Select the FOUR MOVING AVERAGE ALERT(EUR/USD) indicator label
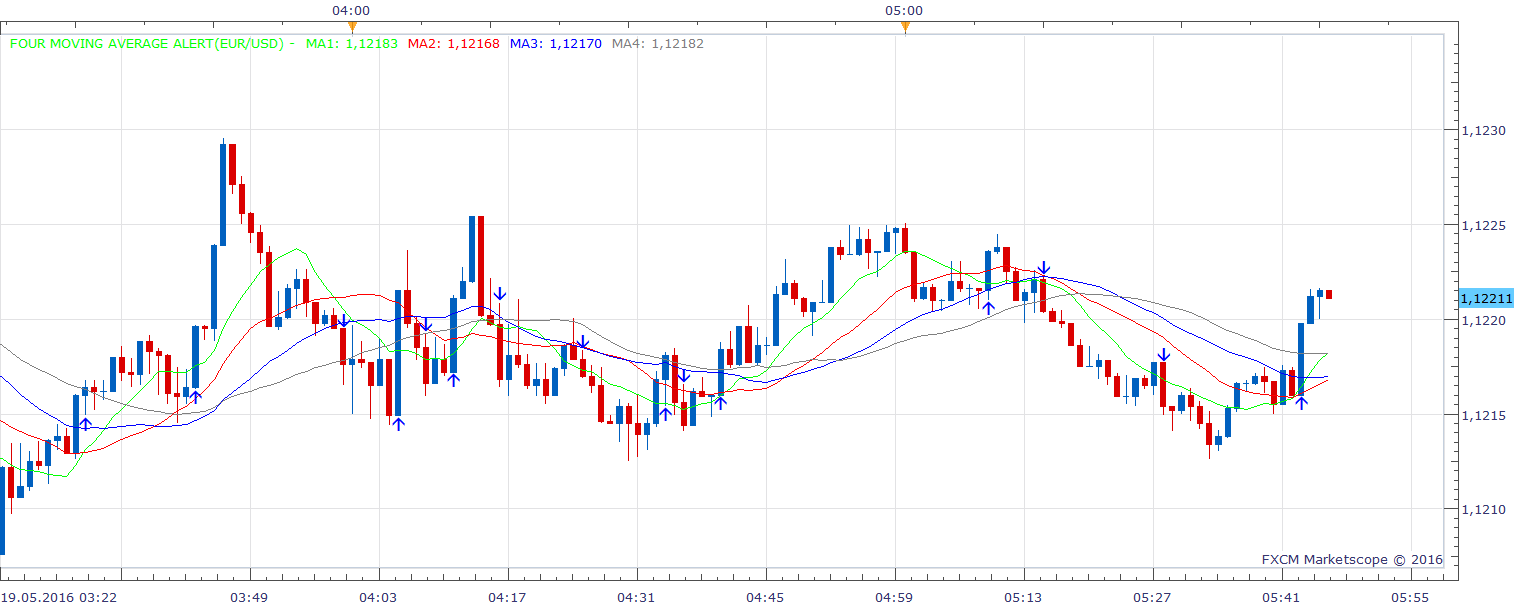The image size is (1524, 610). [x=149, y=43]
